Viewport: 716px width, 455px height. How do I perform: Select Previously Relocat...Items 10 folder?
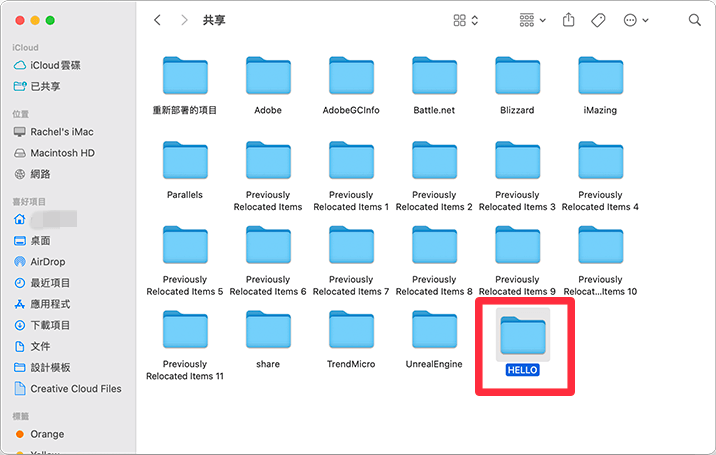point(600,245)
